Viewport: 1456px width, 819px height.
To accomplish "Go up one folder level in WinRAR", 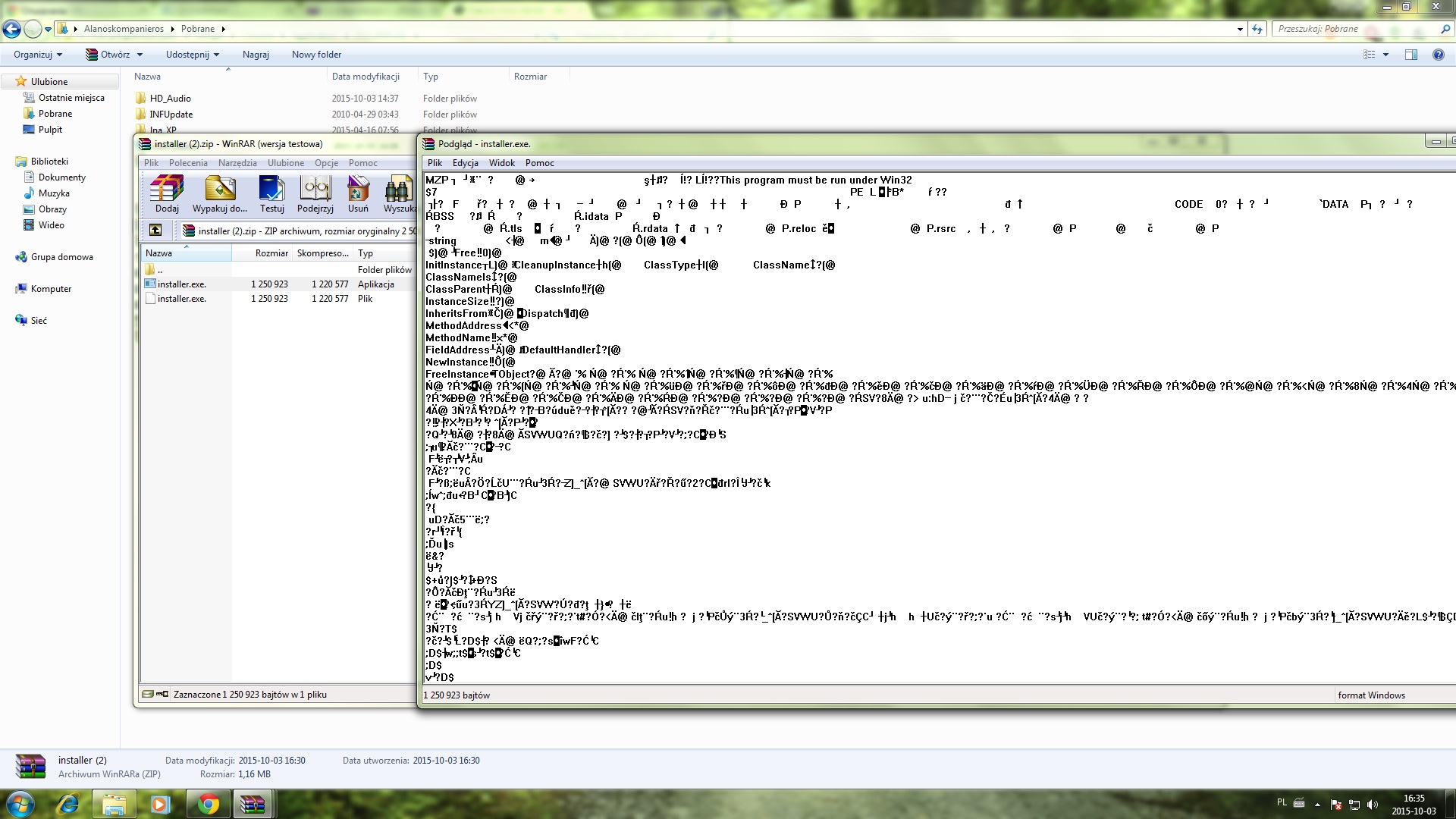I will [x=155, y=231].
